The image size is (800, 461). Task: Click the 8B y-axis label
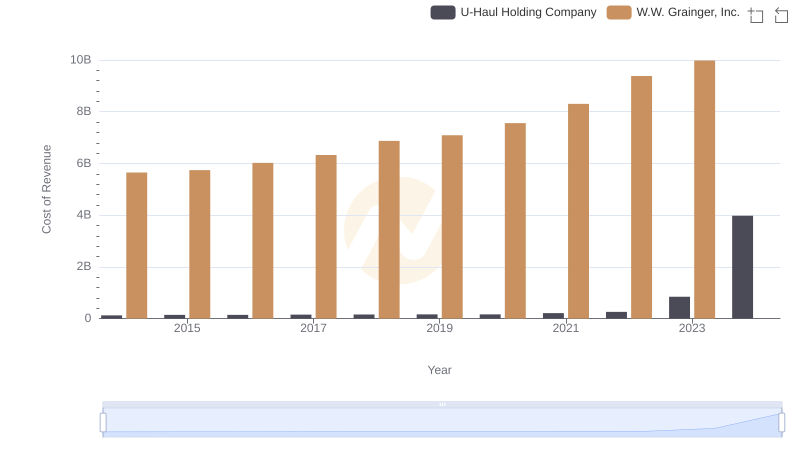coord(84,111)
